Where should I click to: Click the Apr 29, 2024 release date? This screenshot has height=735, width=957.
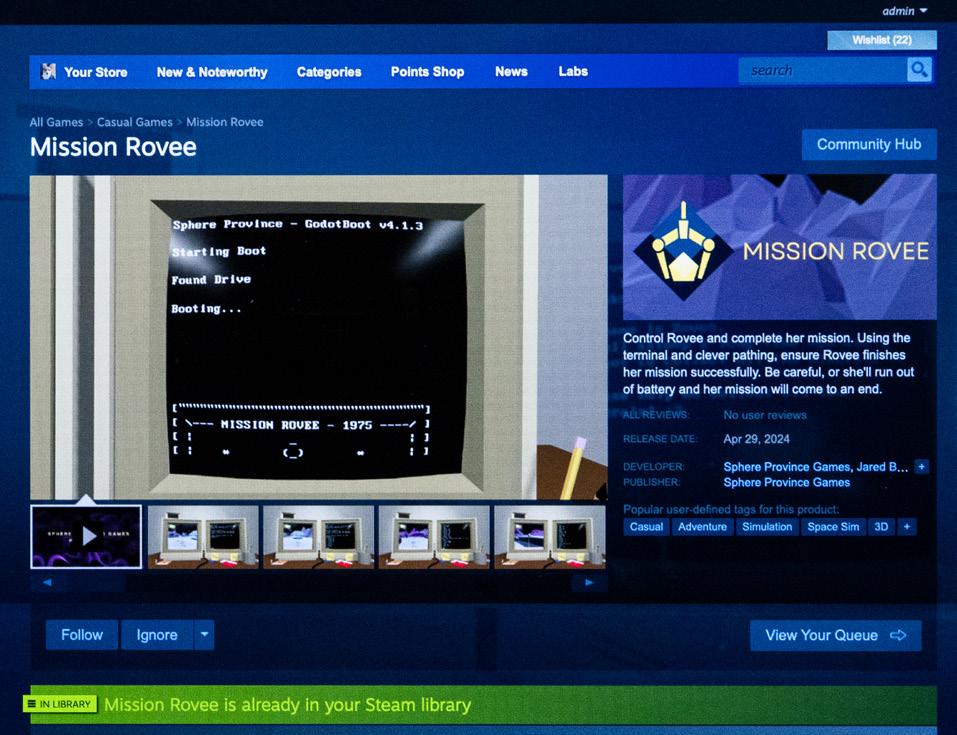(x=756, y=439)
